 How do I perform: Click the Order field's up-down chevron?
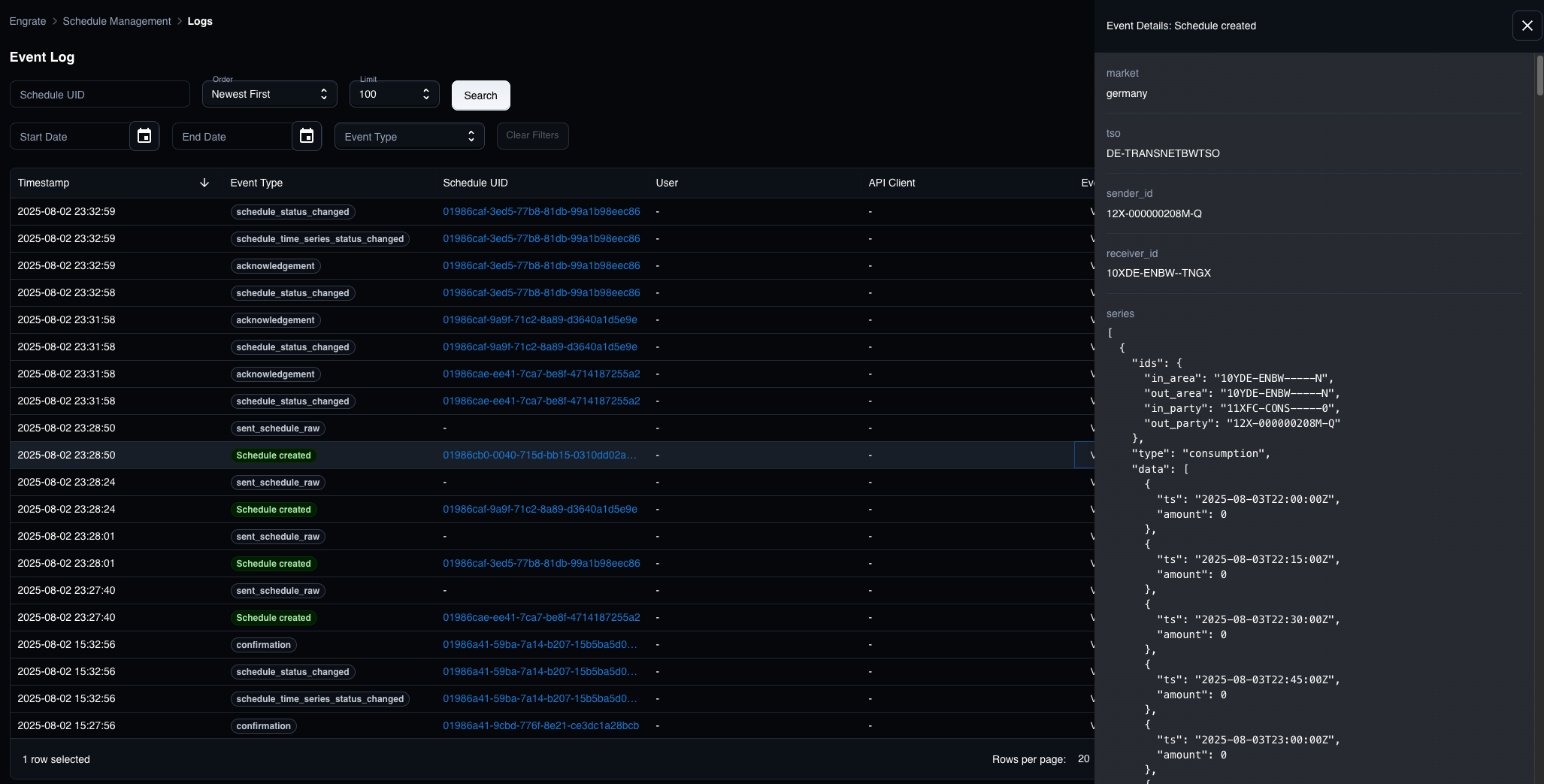click(323, 94)
